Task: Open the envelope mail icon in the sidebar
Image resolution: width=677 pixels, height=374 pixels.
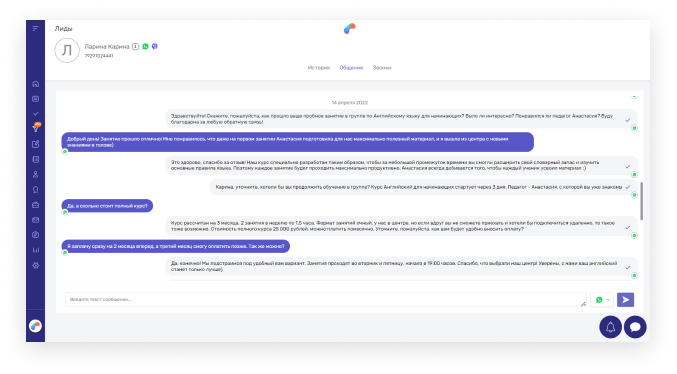Action: [x=35, y=220]
